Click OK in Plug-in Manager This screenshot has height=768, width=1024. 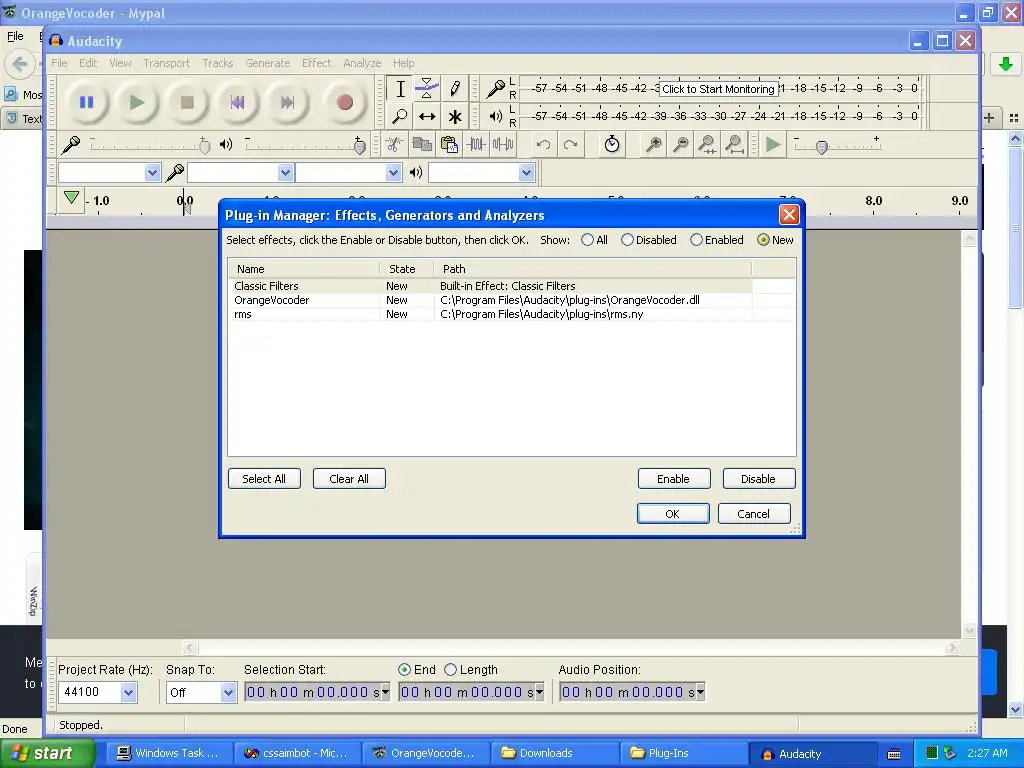point(673,514)
